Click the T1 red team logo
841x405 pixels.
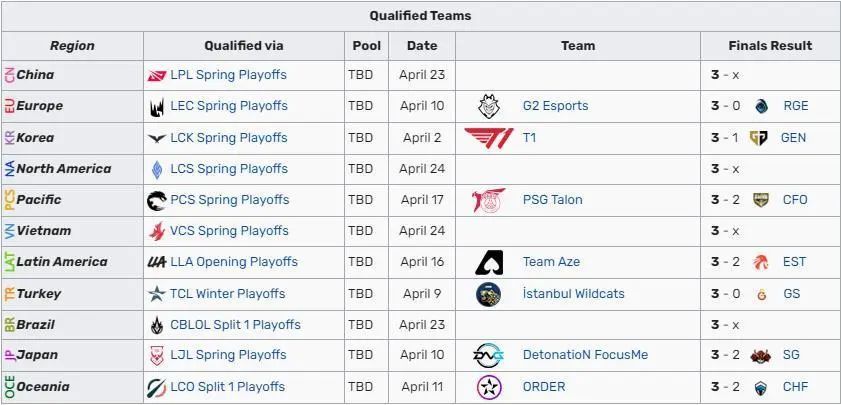click(489, 138)
